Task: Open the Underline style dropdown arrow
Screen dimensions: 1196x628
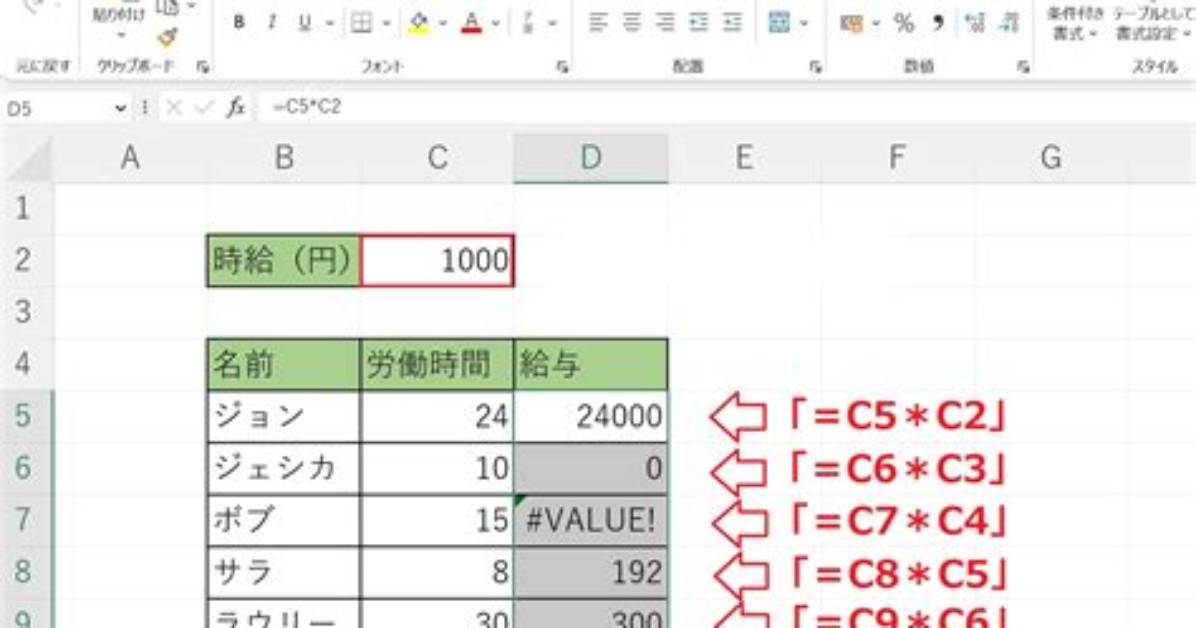Action: [330, 24]
